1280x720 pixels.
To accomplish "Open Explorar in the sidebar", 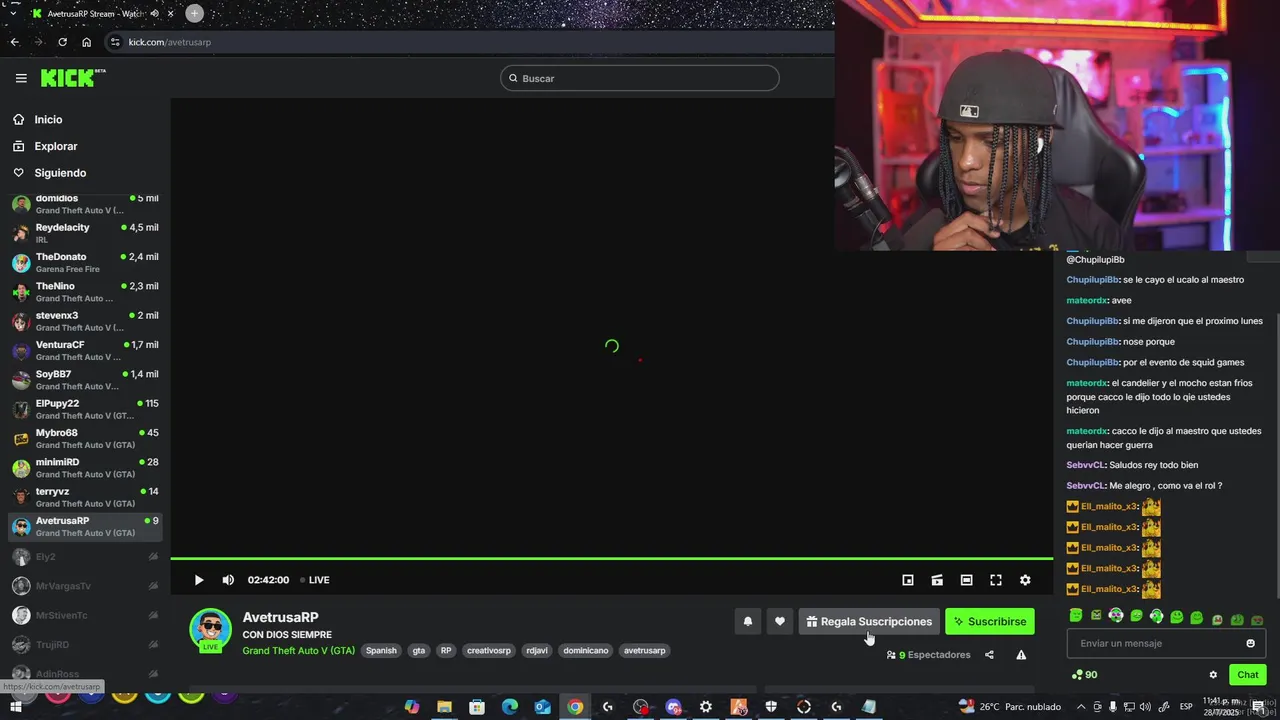I will point(55,146).
